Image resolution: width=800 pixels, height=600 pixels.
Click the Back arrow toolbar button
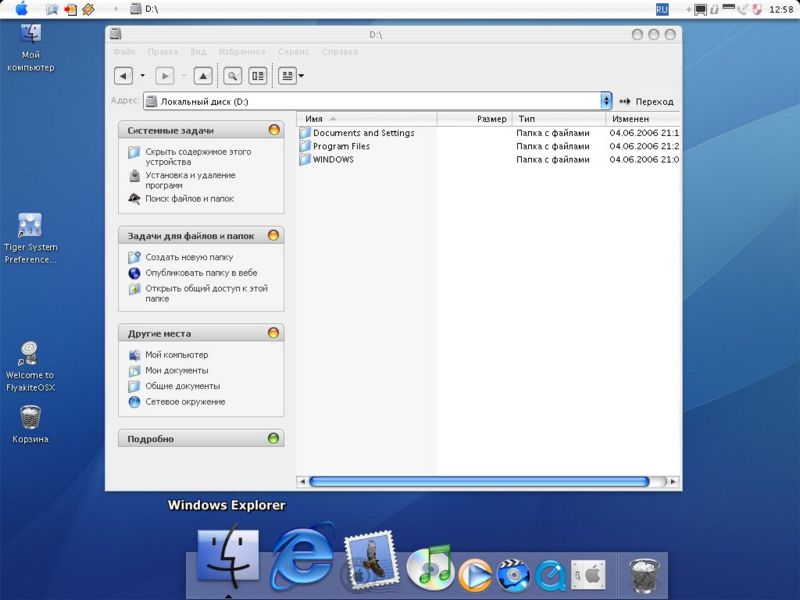123,76
